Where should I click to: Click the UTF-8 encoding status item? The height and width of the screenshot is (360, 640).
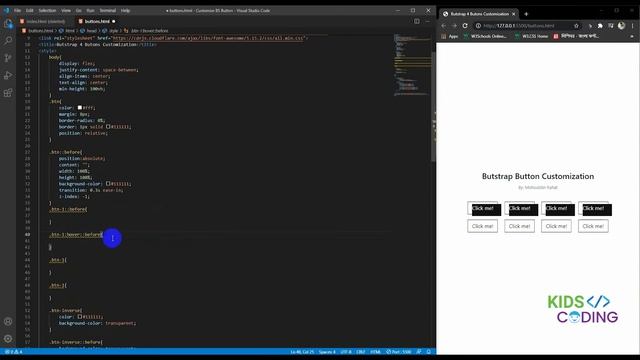tap(346, 352)
